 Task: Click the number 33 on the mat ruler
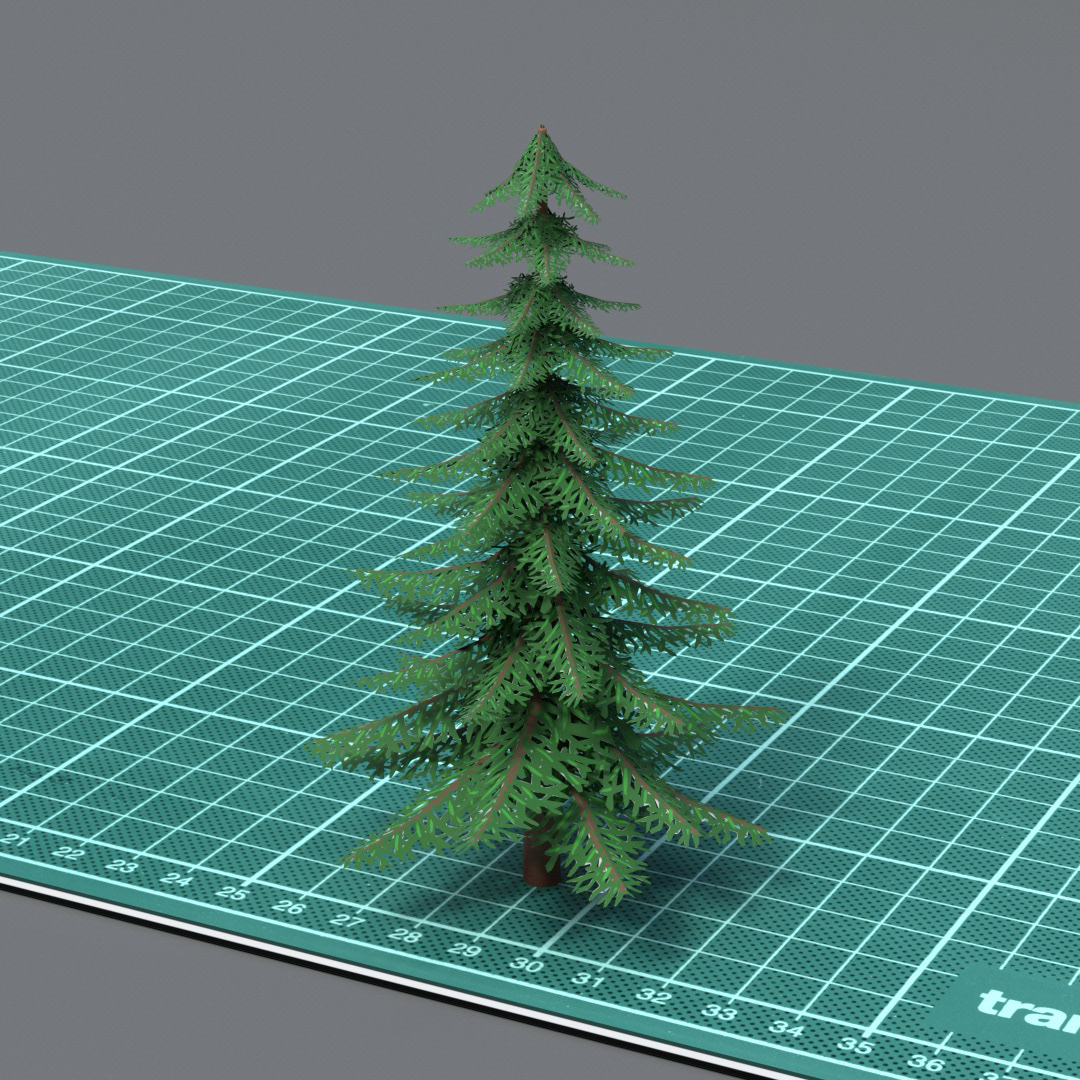pyautogui.click(x=719, y=1012)
